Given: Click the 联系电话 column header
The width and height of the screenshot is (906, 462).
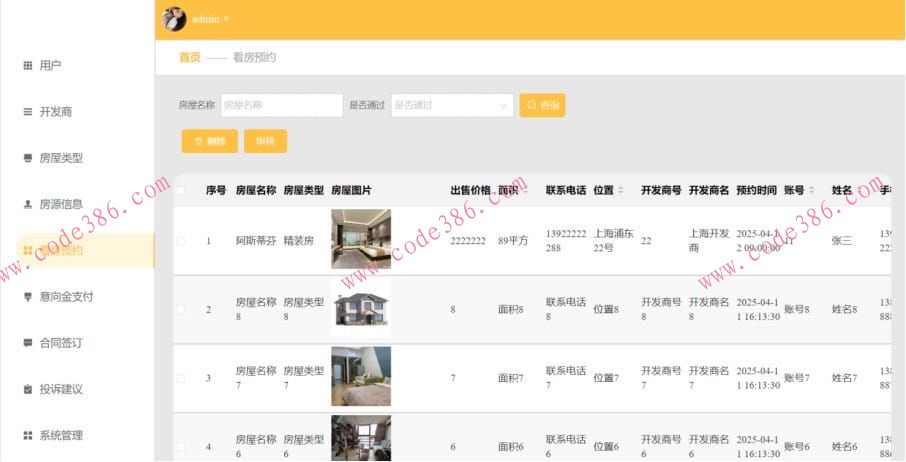Looking at the screenshot, I should click(x=566, y=190).
